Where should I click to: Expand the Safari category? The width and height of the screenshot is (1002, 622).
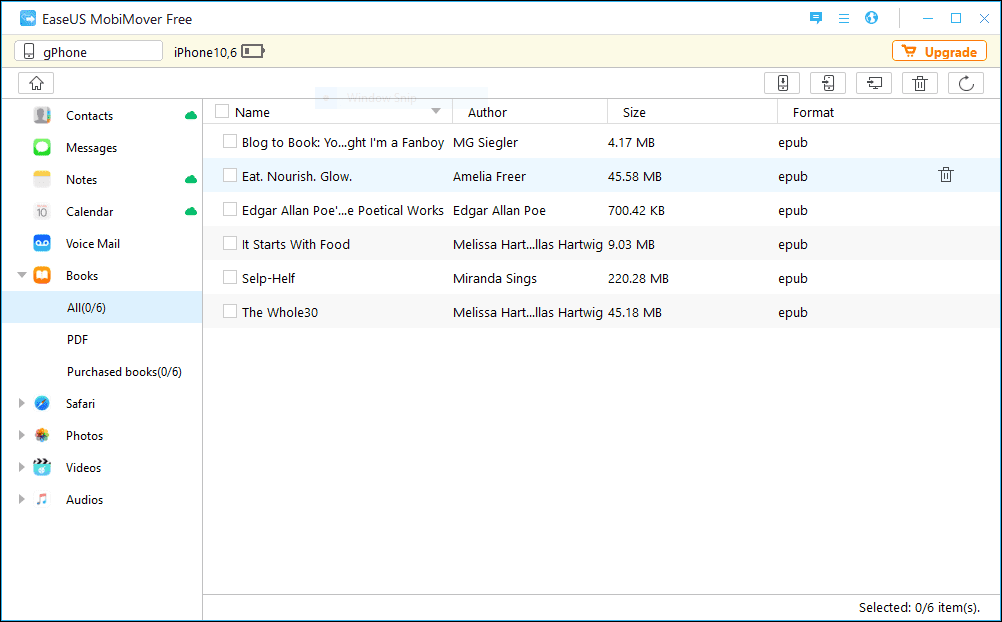tap(21, 404)
